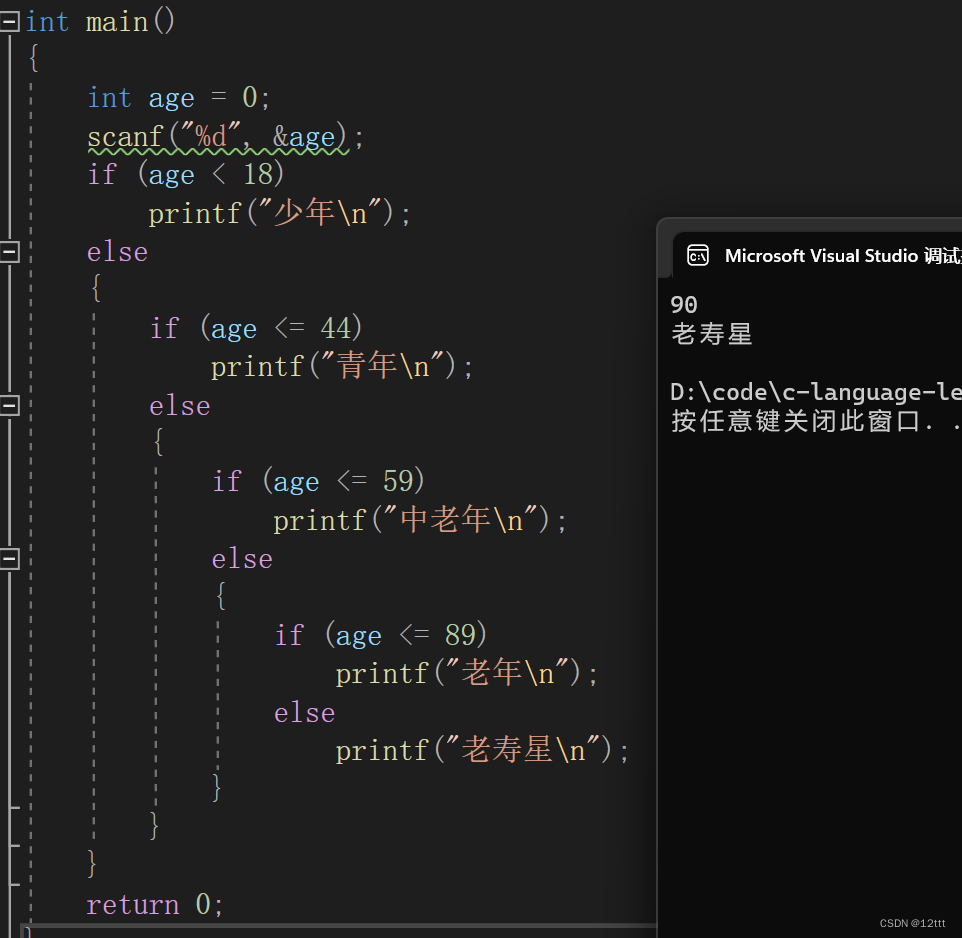
Task: Collapse the first else block fold marker
Action: click(x=9, y=252)
